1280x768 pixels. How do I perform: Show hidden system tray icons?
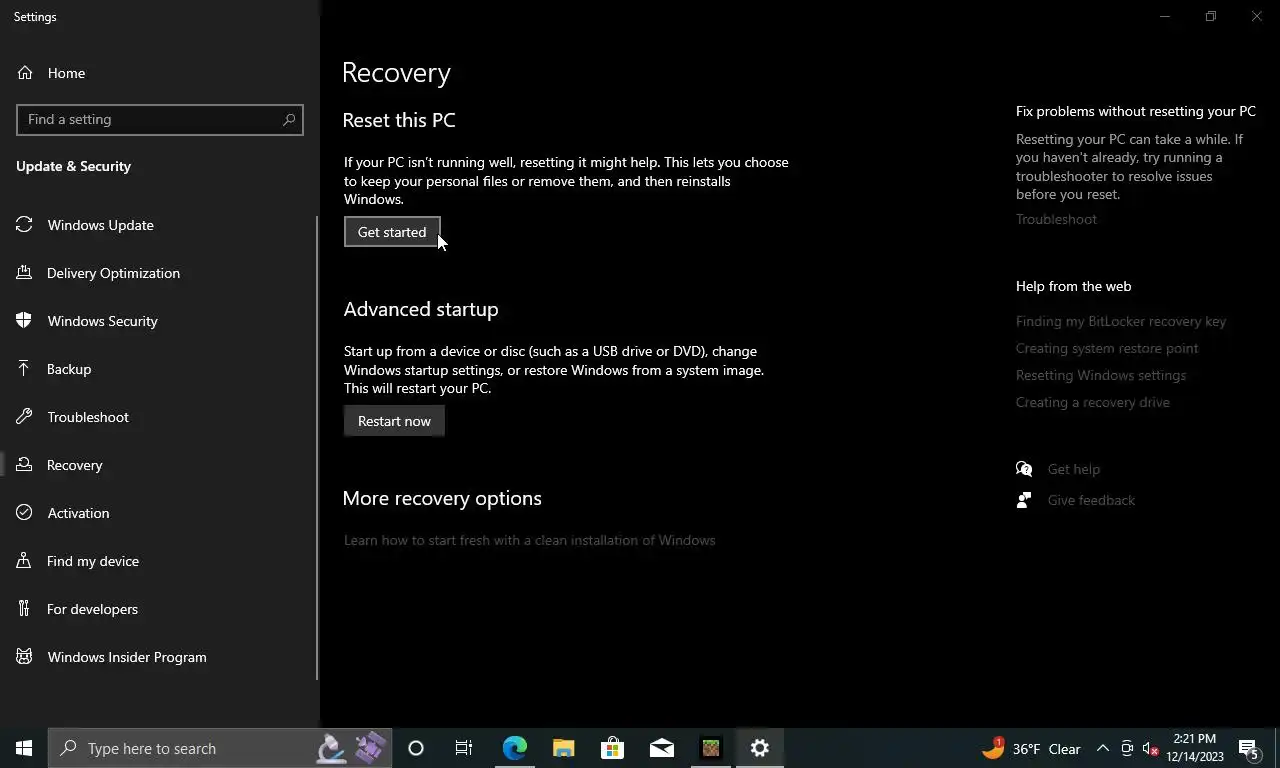pos(1103,748)
